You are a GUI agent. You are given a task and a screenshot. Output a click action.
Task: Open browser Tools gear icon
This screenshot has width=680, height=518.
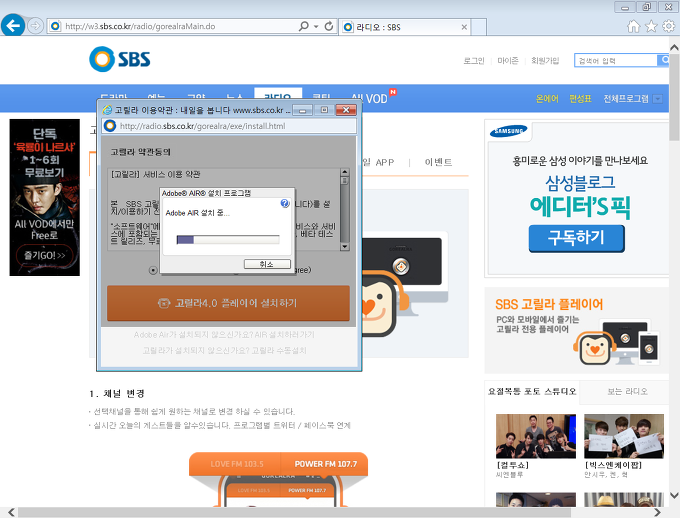click(668, 26)
